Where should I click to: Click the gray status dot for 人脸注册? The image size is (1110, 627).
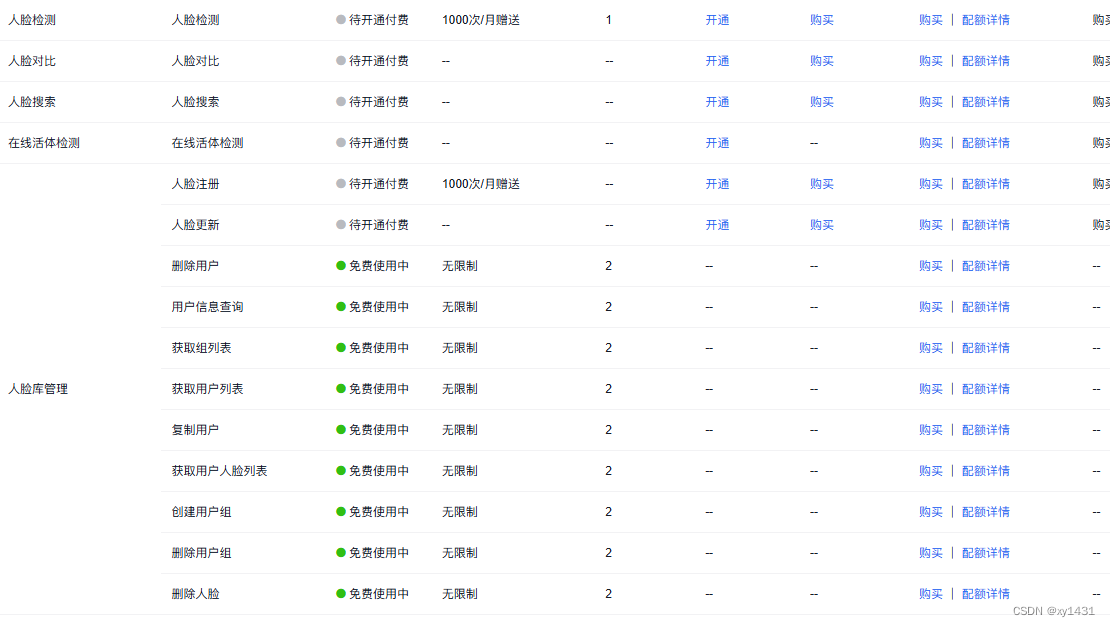tap(336, 183)
